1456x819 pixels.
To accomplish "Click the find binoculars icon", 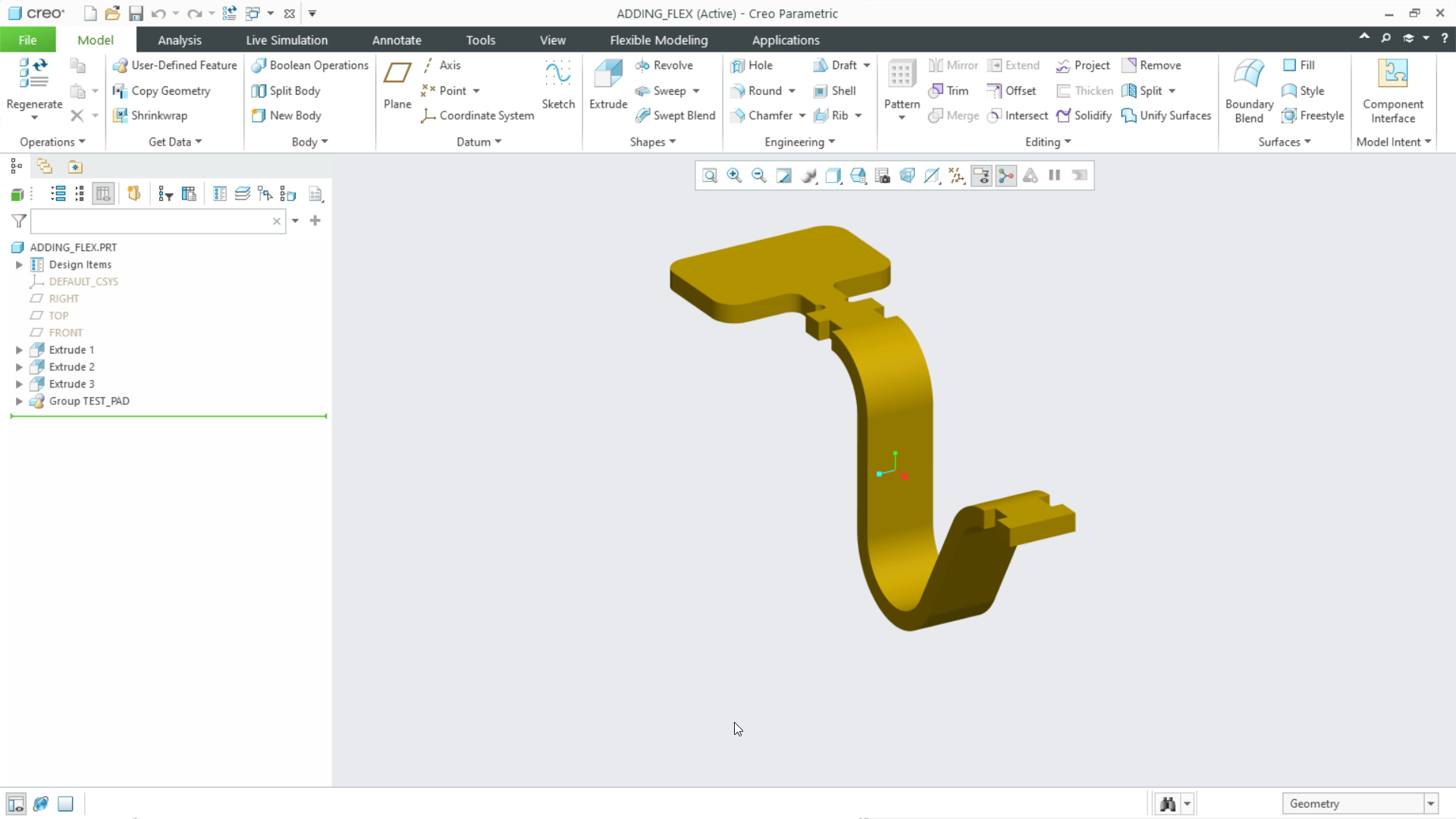I will [x=1168, y=804].
